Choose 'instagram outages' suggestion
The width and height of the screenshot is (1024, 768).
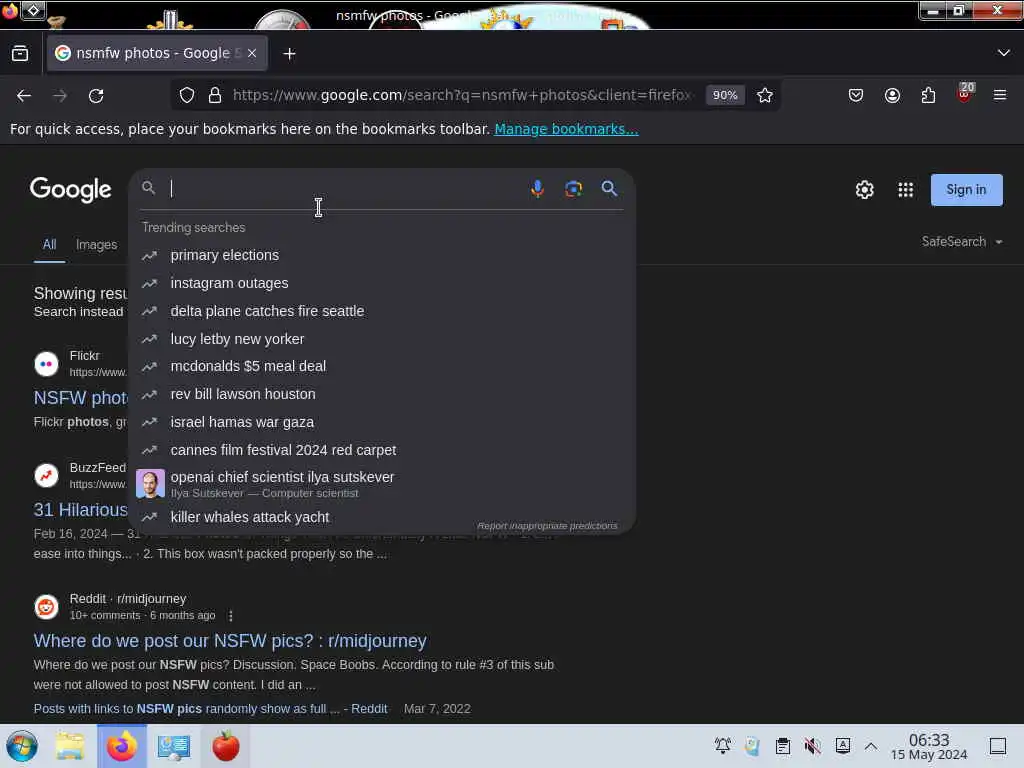[381, 283]
